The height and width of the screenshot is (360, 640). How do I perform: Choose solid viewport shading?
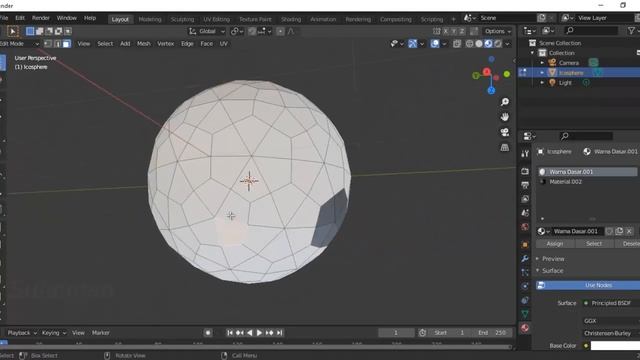point(479,44)
